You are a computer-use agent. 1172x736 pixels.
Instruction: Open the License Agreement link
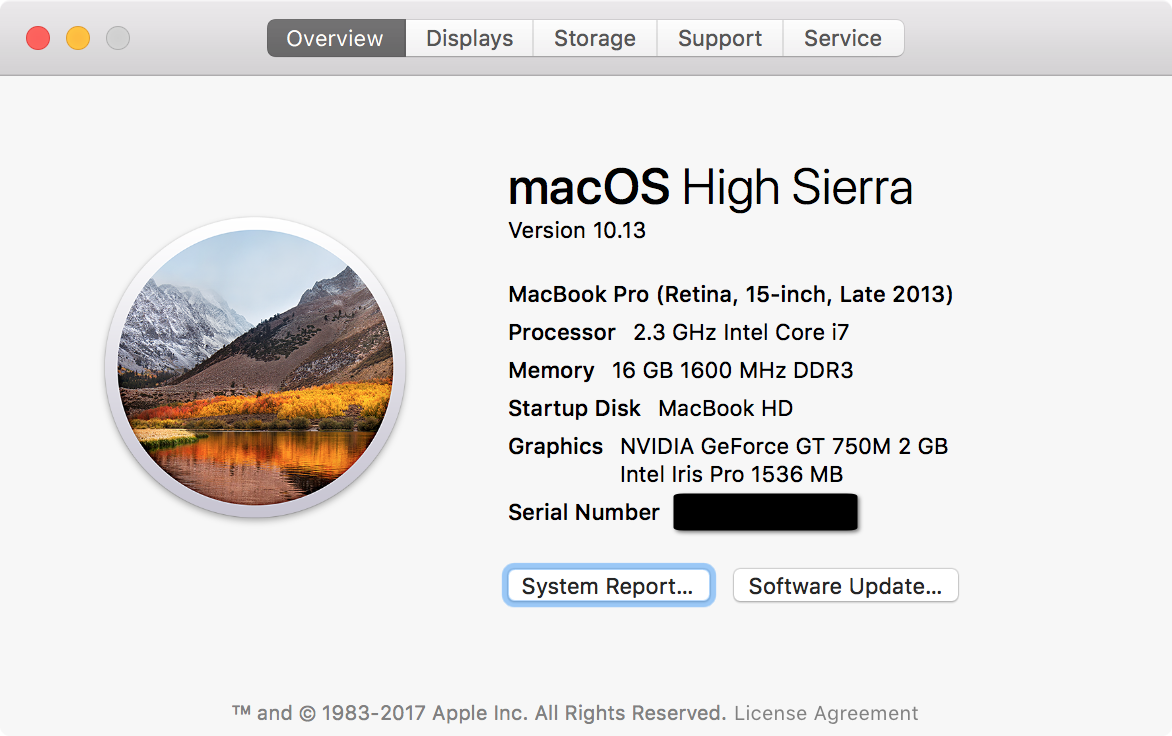(x=825, y=713)
